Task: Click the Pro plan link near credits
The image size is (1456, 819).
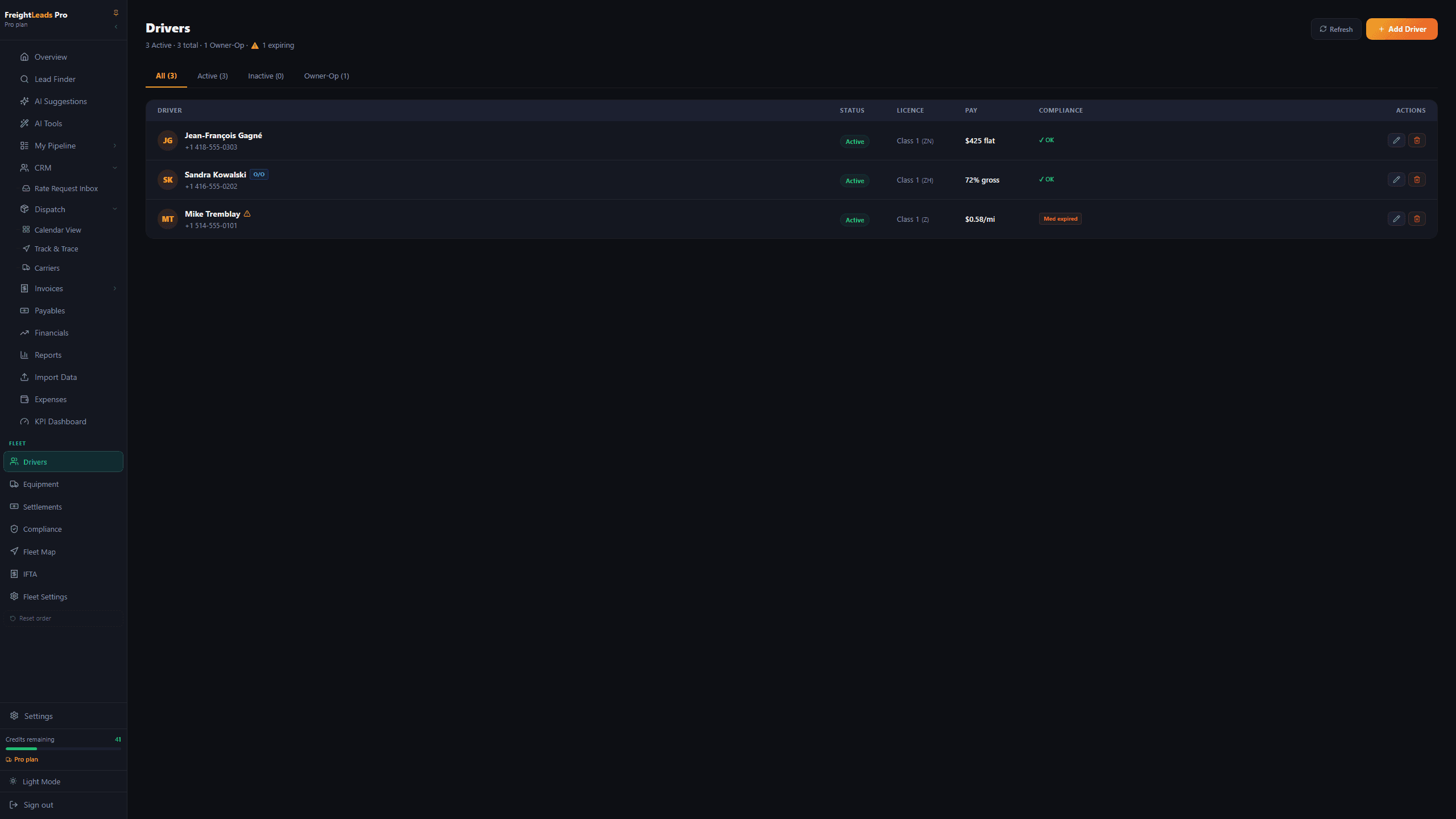Action: pyautogui.click(x=22, y=759)
